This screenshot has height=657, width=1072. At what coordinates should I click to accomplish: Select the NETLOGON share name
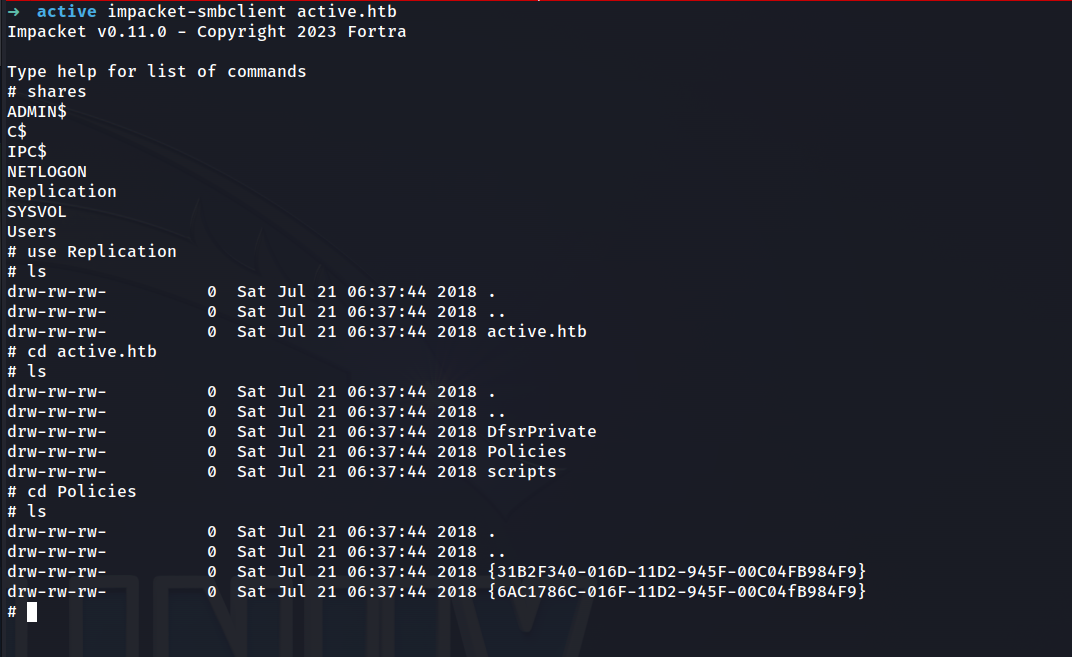coord(47,172)
